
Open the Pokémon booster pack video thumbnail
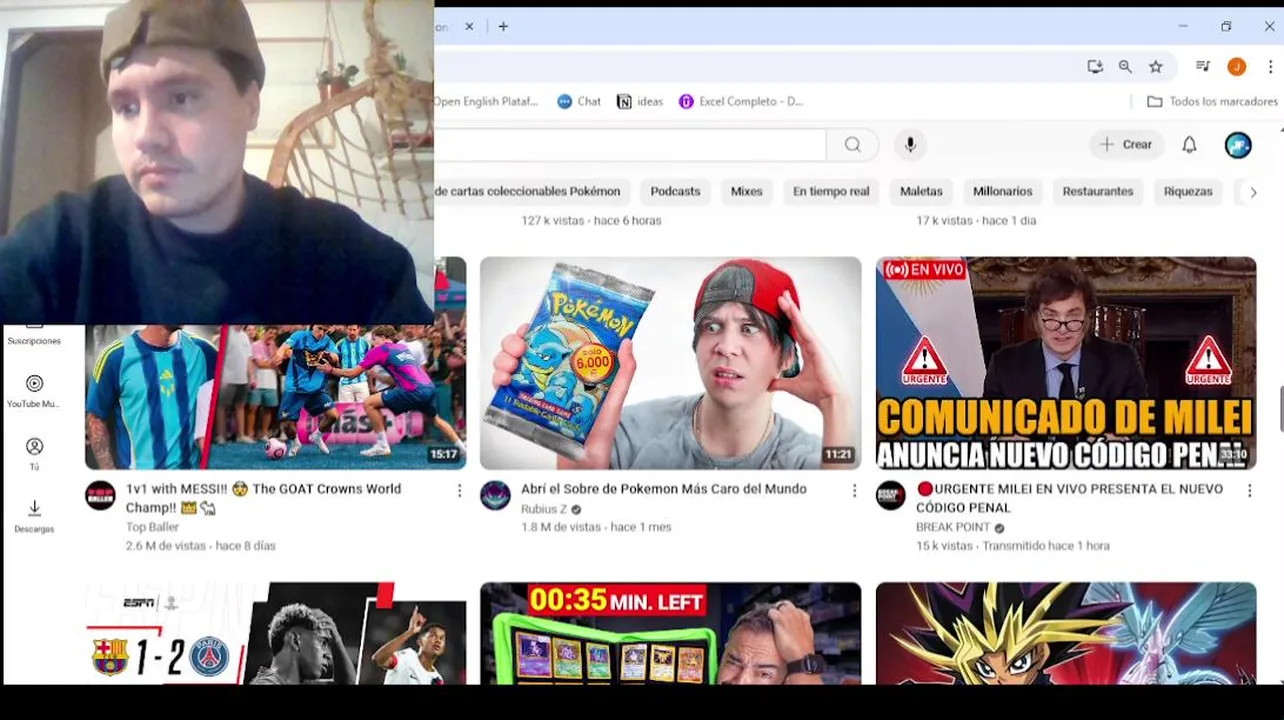tap(670, 363)
